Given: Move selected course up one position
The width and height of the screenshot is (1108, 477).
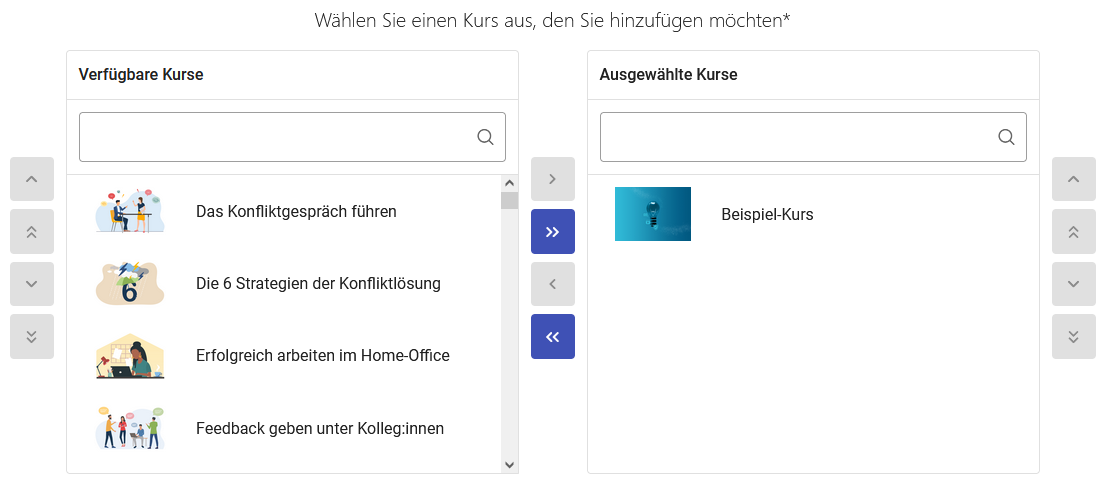Looking at the screenshot, I should click(1073, 179).
